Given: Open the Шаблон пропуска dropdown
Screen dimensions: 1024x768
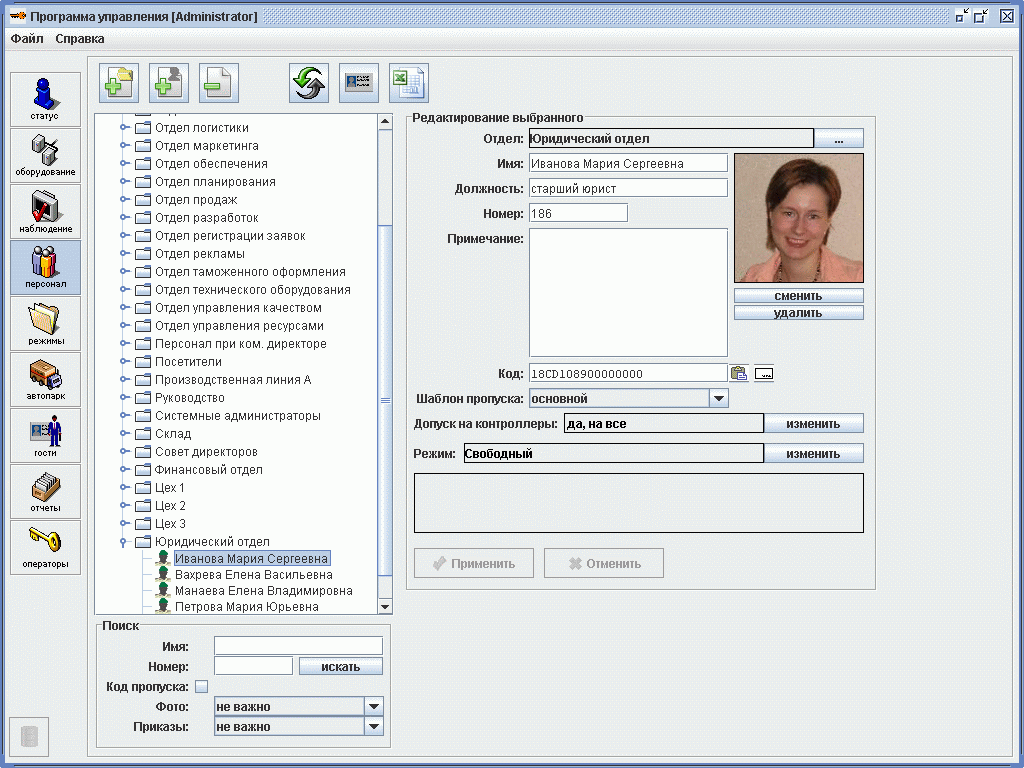Looking at the screenshot, I should (718, 398).
